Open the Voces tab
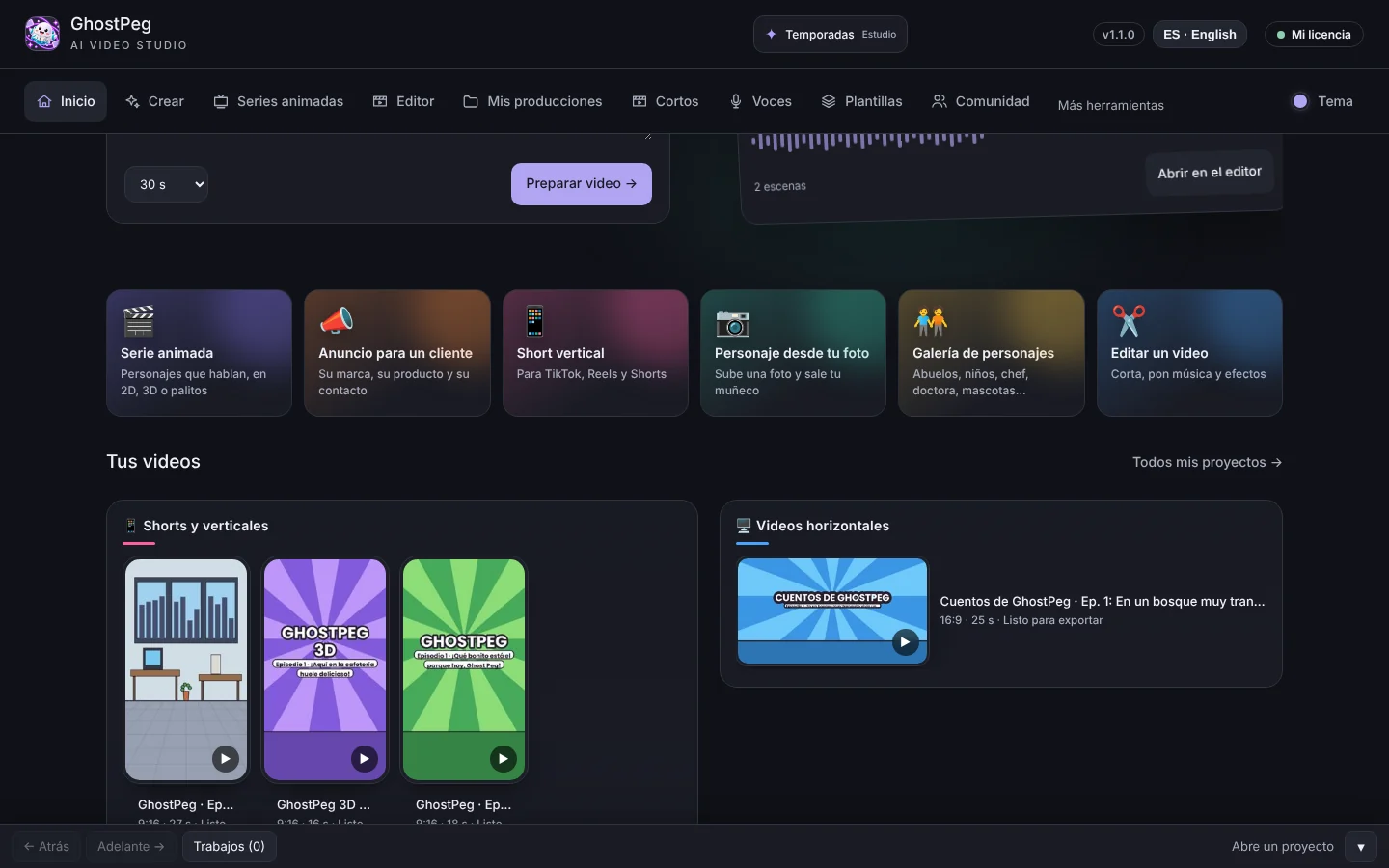 coord(760,101)
